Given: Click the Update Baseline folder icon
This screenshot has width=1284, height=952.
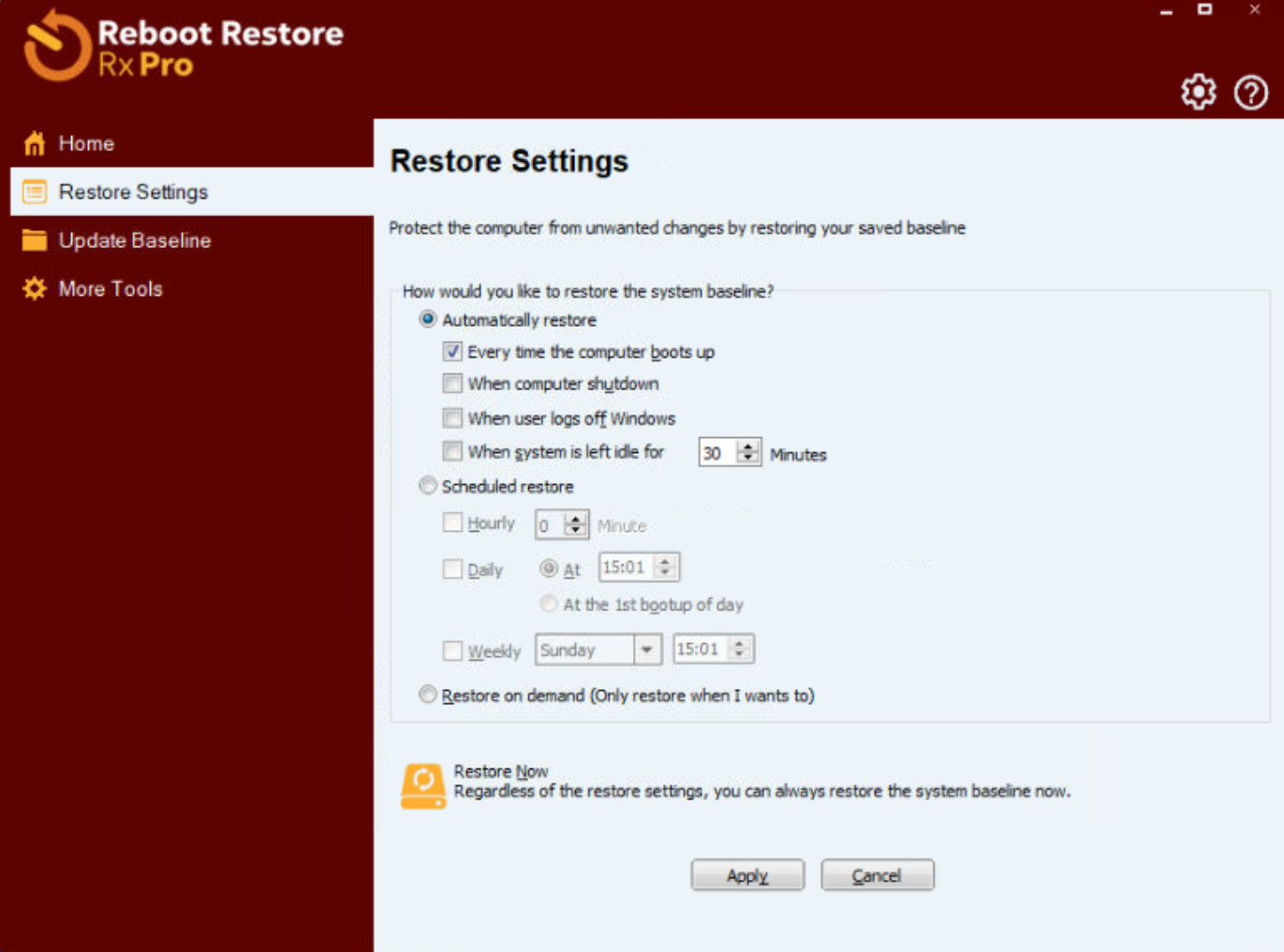Looking at the screenshot, I should (x=35, y=241).
